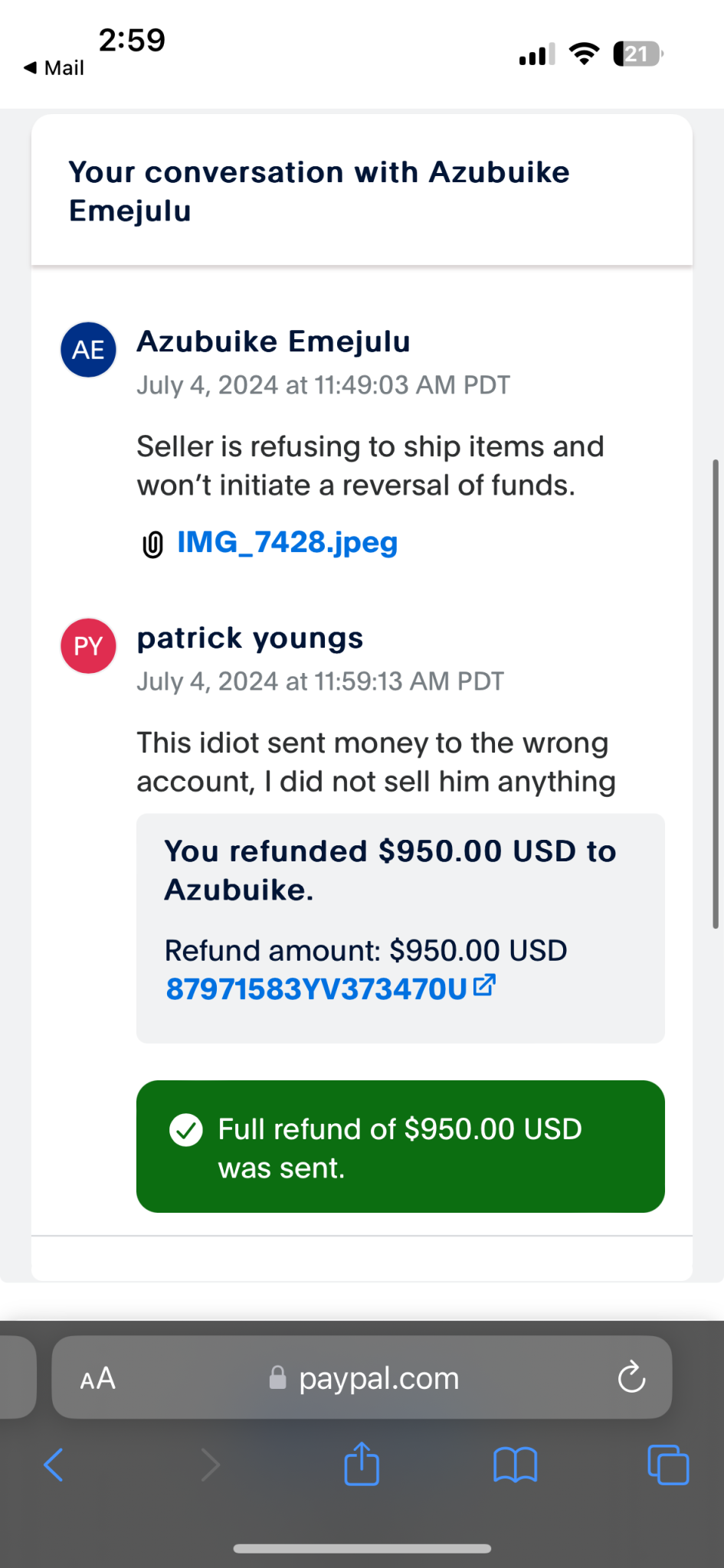Tap the Safari back arrow
Screen dimensions: 724x1568
54,1465
